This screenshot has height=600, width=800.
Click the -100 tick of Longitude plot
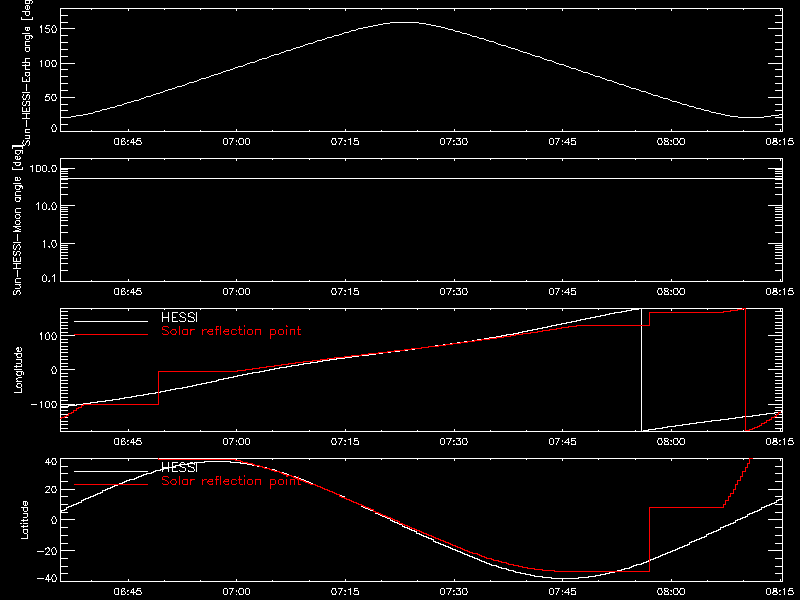click(x=44, y=405)
